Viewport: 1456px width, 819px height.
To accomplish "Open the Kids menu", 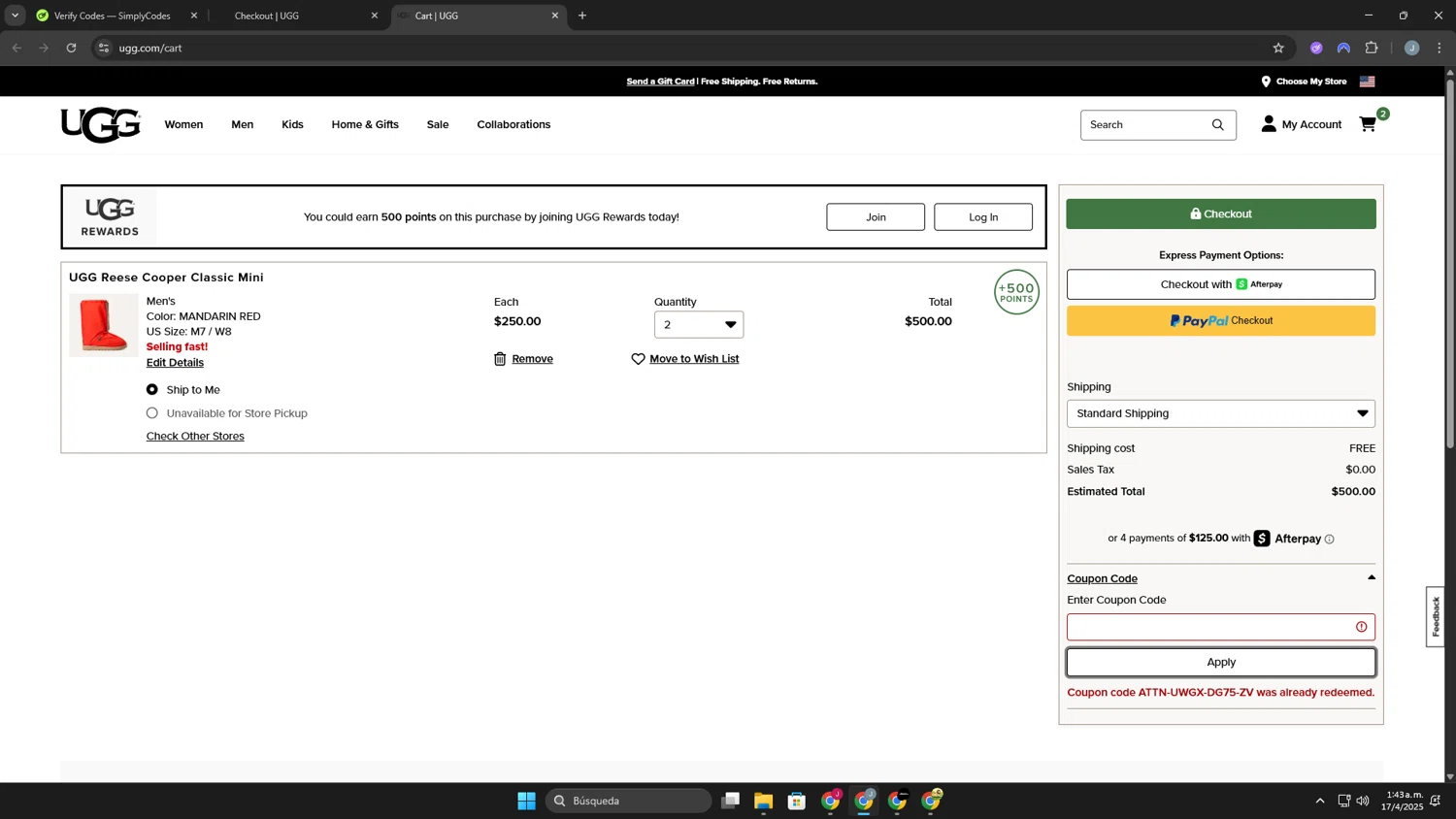I will pyautogui.click(x=292, y=124).
